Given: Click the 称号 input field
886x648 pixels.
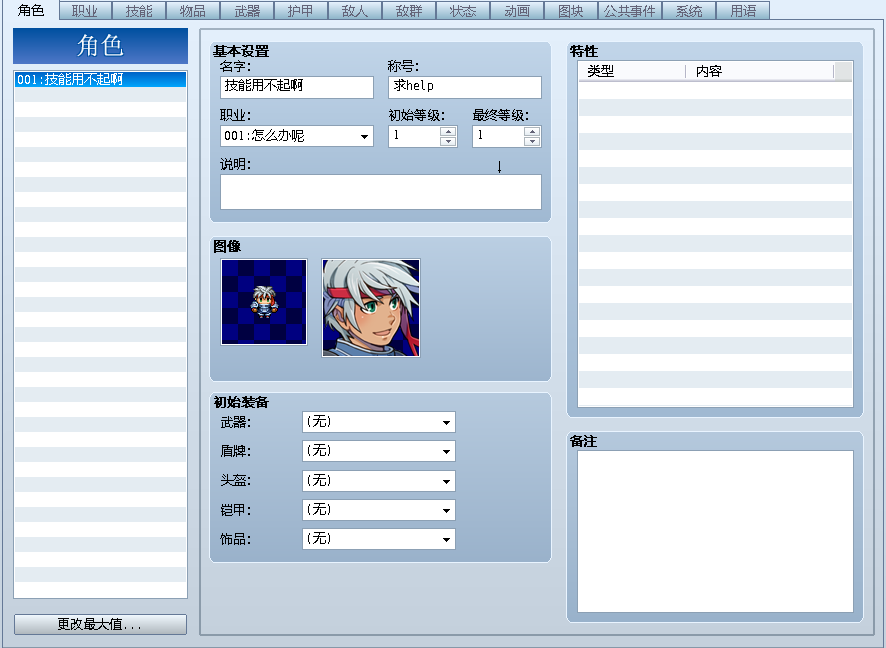Looking at the screenshot, I should [465, 87].
